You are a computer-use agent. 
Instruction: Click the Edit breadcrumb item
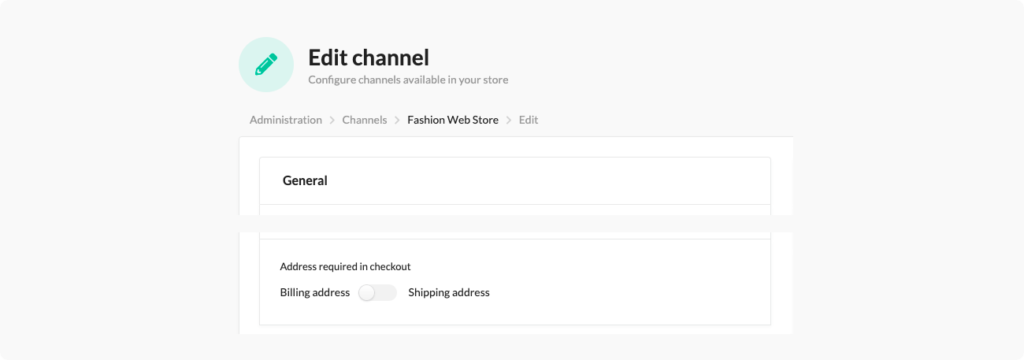point(528,120)
